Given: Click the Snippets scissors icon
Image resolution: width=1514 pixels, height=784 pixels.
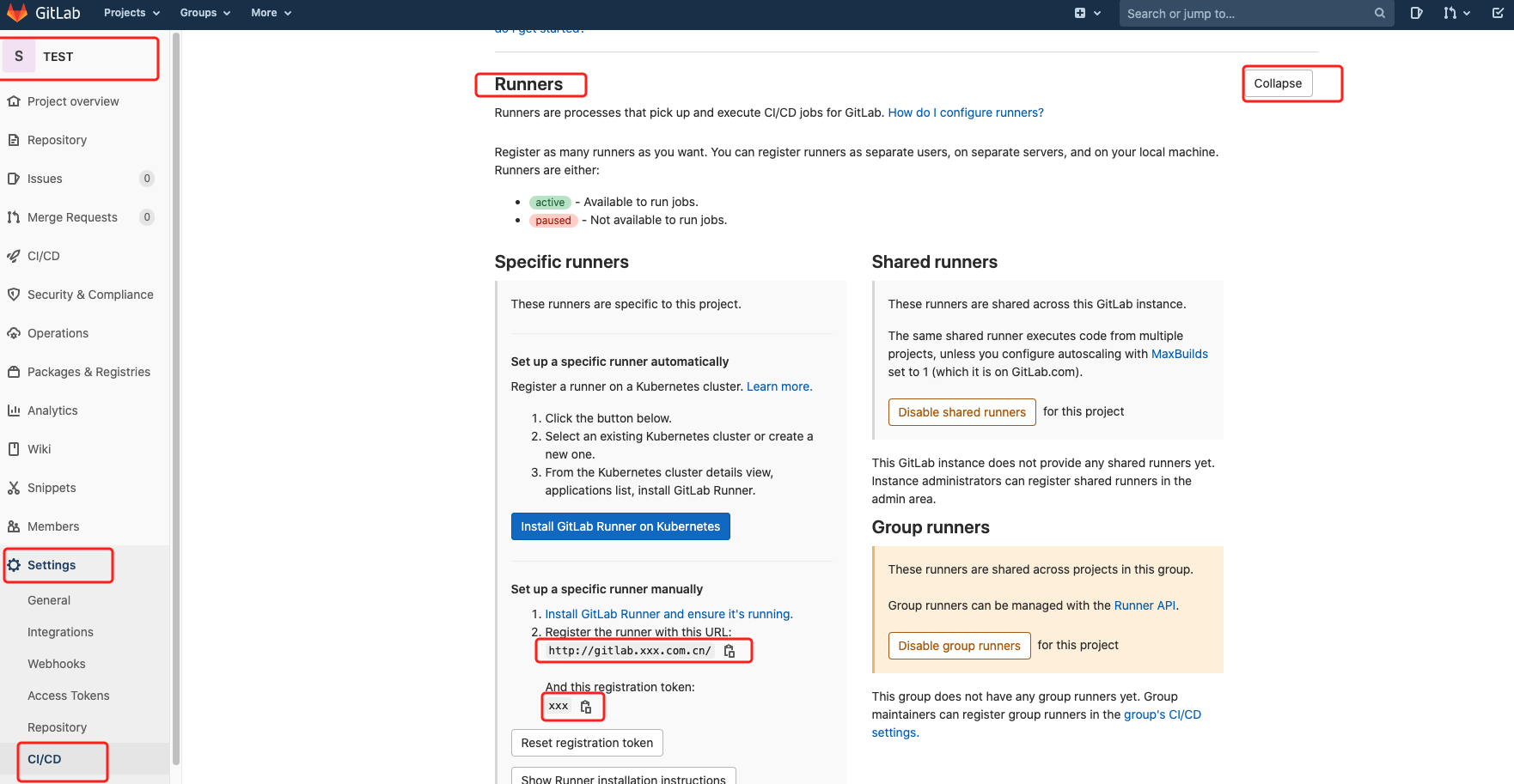Looking at the screenshot, I should click(14, 488).
